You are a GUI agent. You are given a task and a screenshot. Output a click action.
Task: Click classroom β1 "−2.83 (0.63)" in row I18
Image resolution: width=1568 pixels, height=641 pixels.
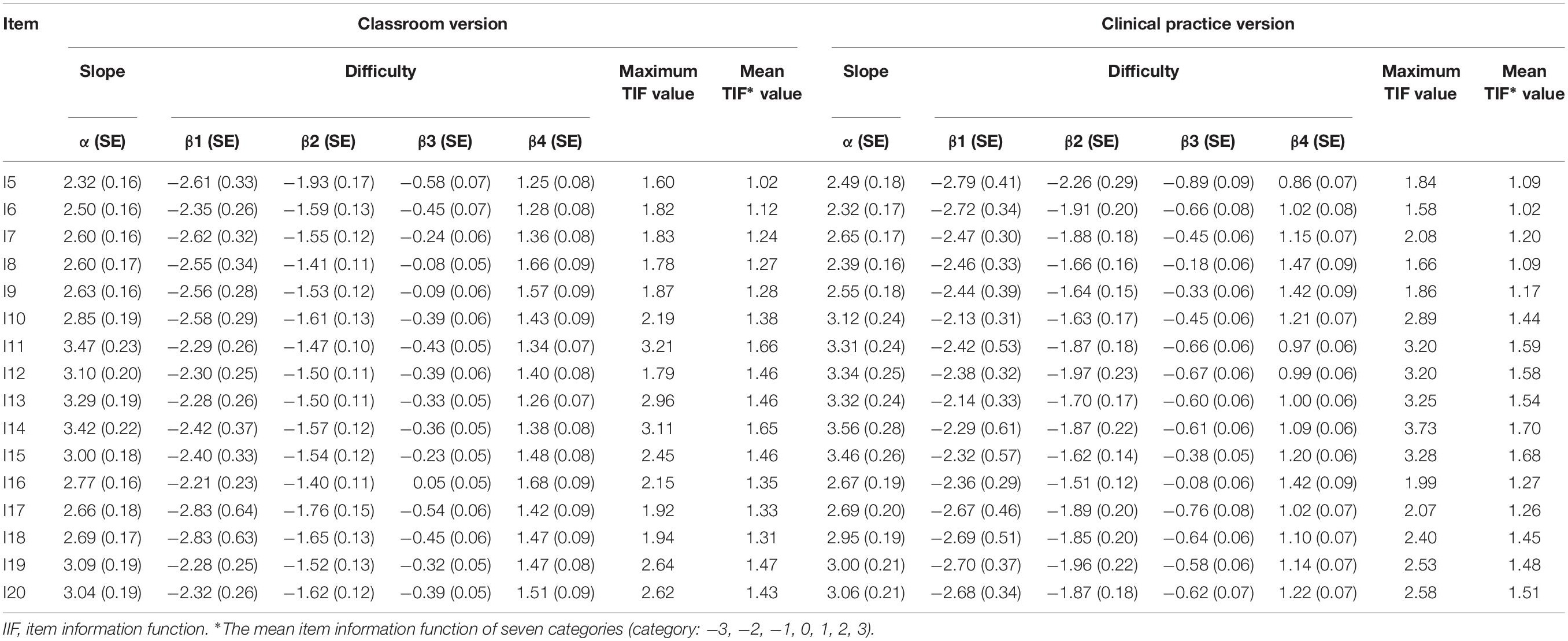coord(212,538)
